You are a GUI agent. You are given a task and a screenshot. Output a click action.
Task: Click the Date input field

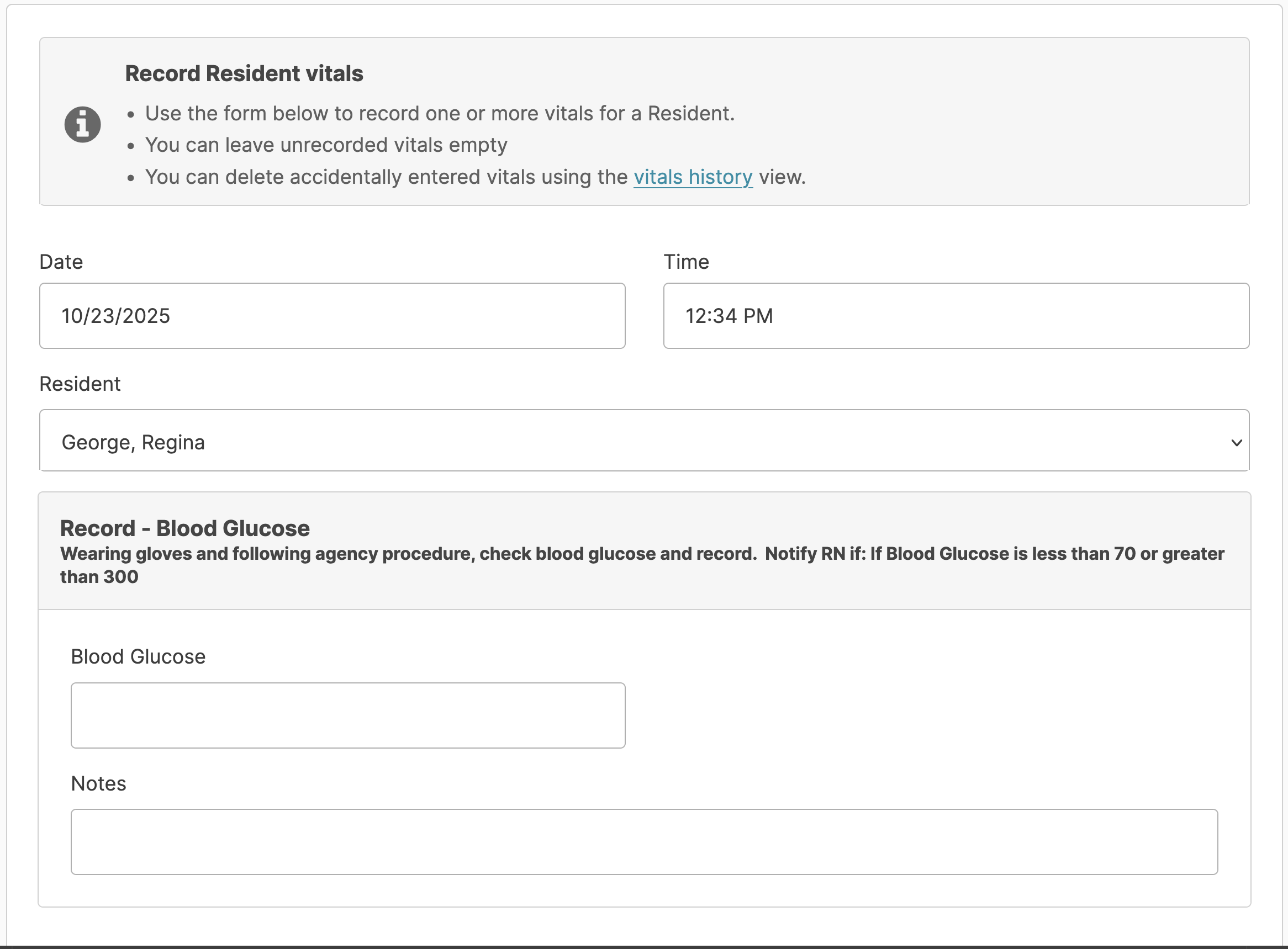331,315
